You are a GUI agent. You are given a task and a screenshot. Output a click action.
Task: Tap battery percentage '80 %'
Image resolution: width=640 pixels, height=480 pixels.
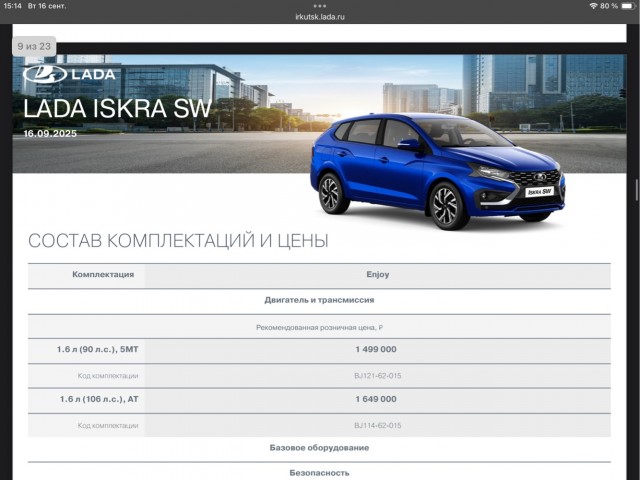coord(609,6)
